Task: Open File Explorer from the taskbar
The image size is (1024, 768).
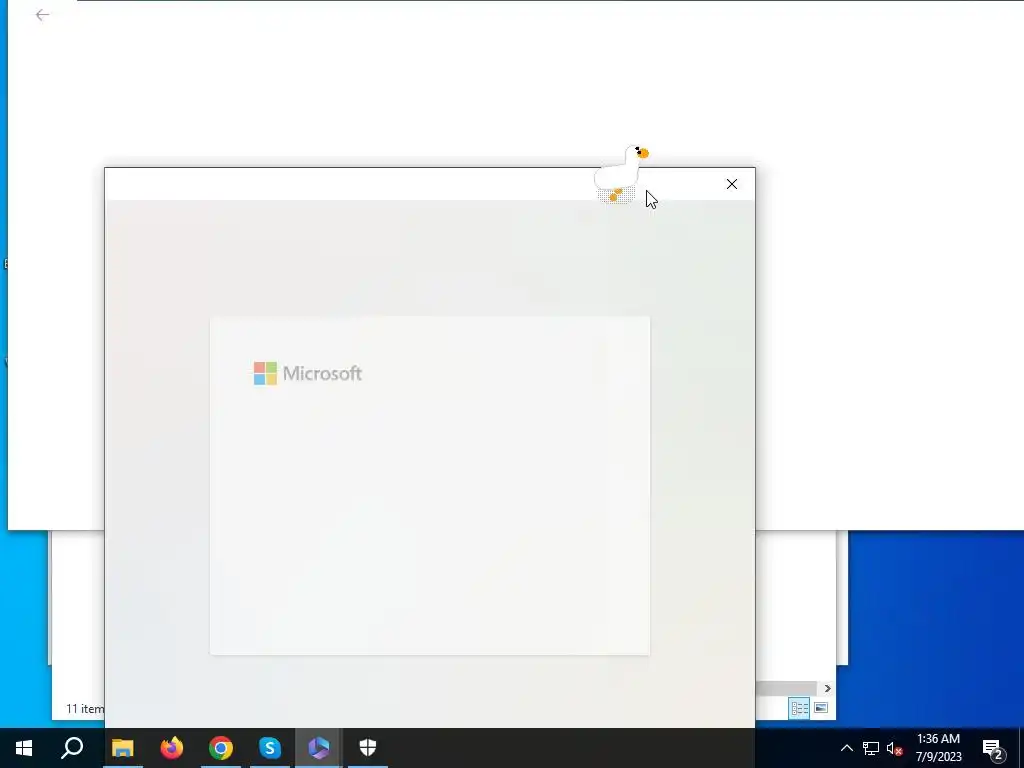Action: tap(122, 748)
